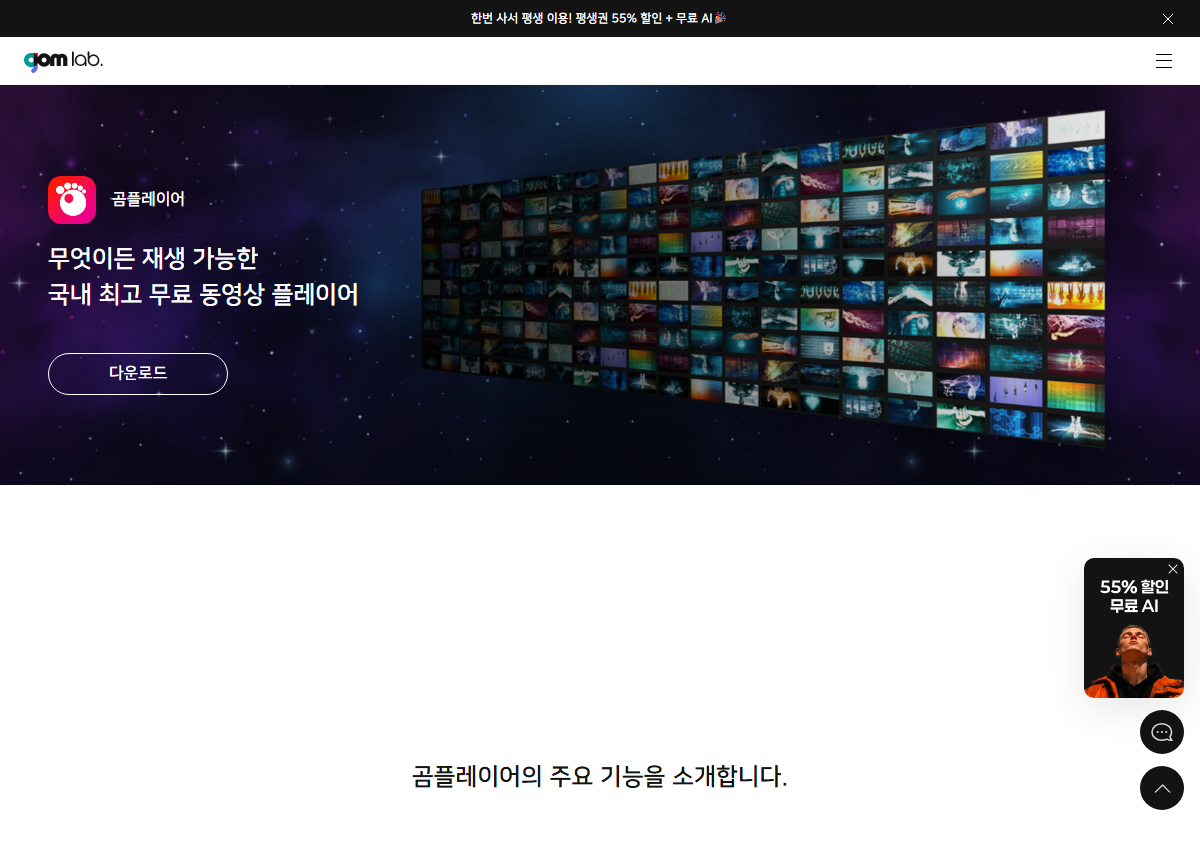Click the scroll-to-top arrow button
The image size is (1200, 850).
point(1162,788)
